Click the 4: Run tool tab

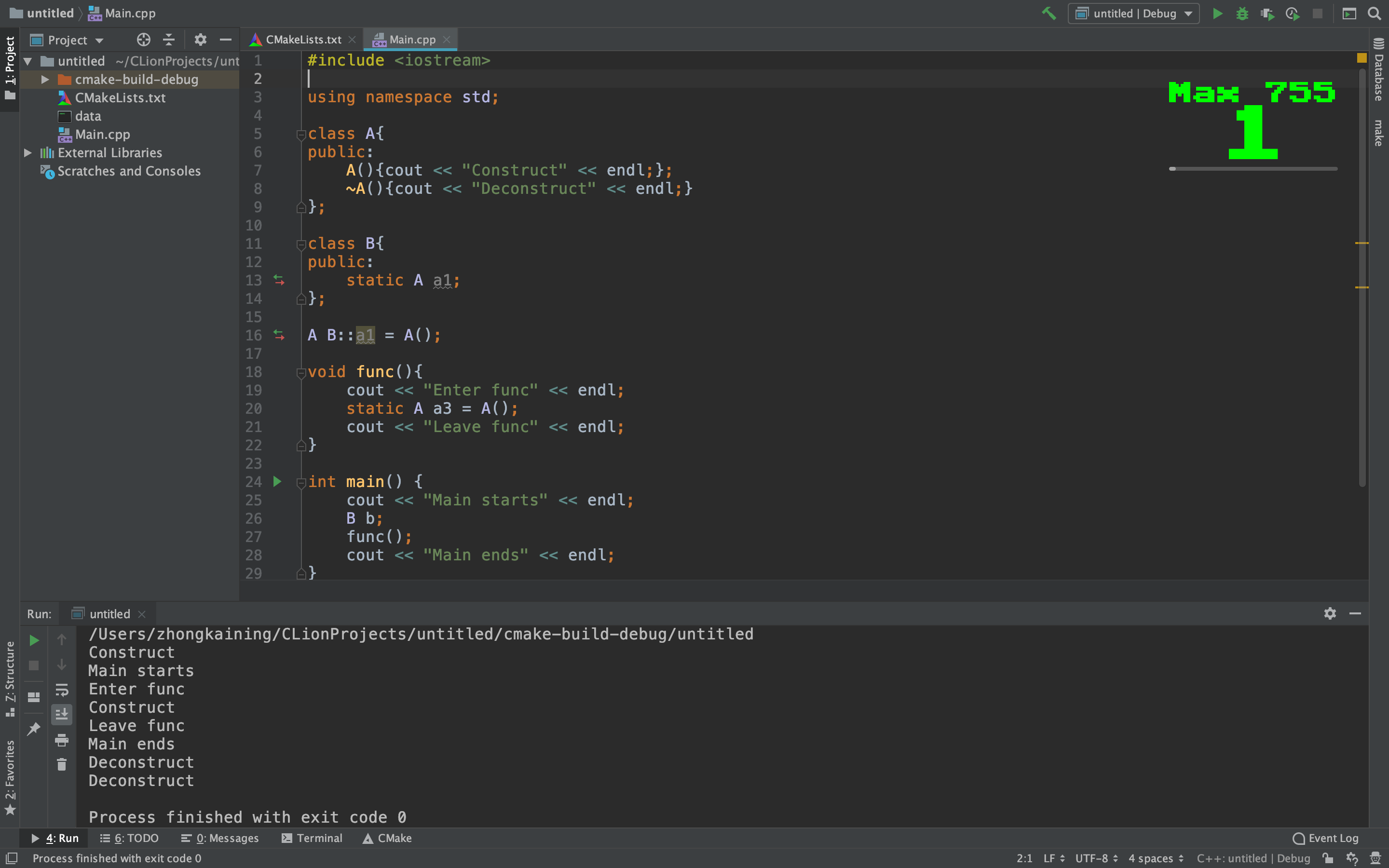[x=55, y=838]
